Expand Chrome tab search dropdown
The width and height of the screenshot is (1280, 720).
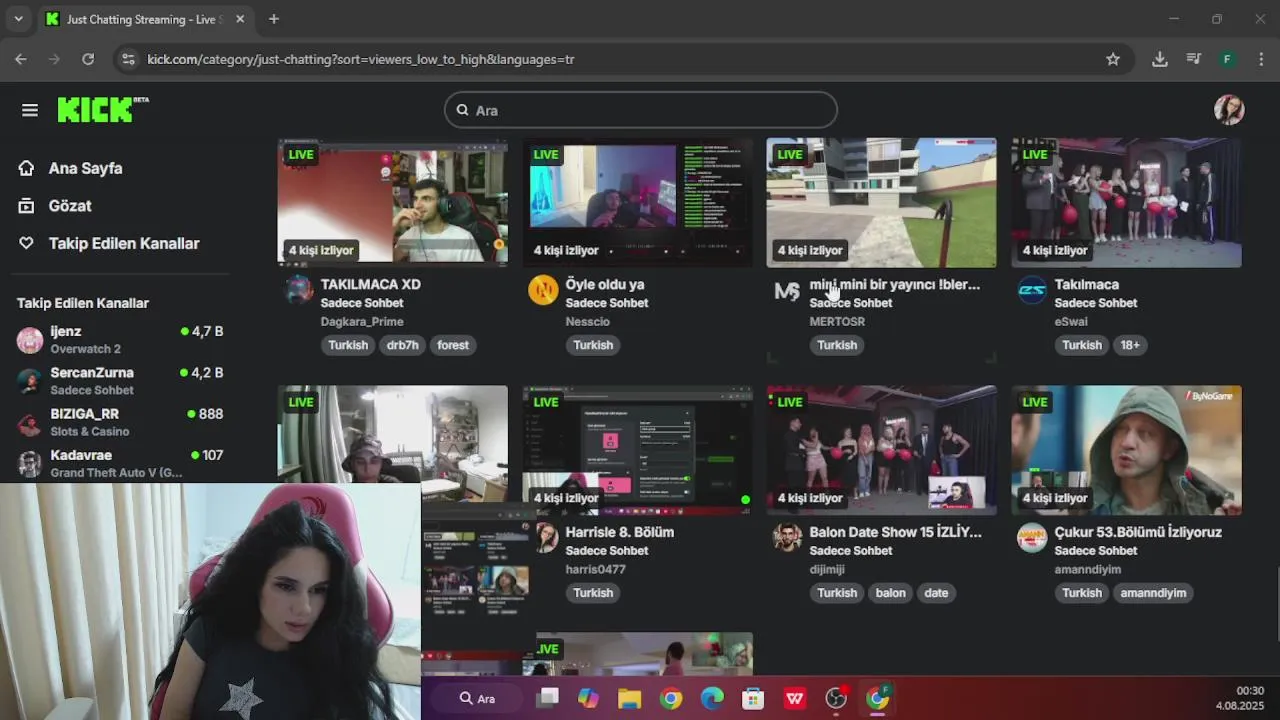click(x=18, y=19)
